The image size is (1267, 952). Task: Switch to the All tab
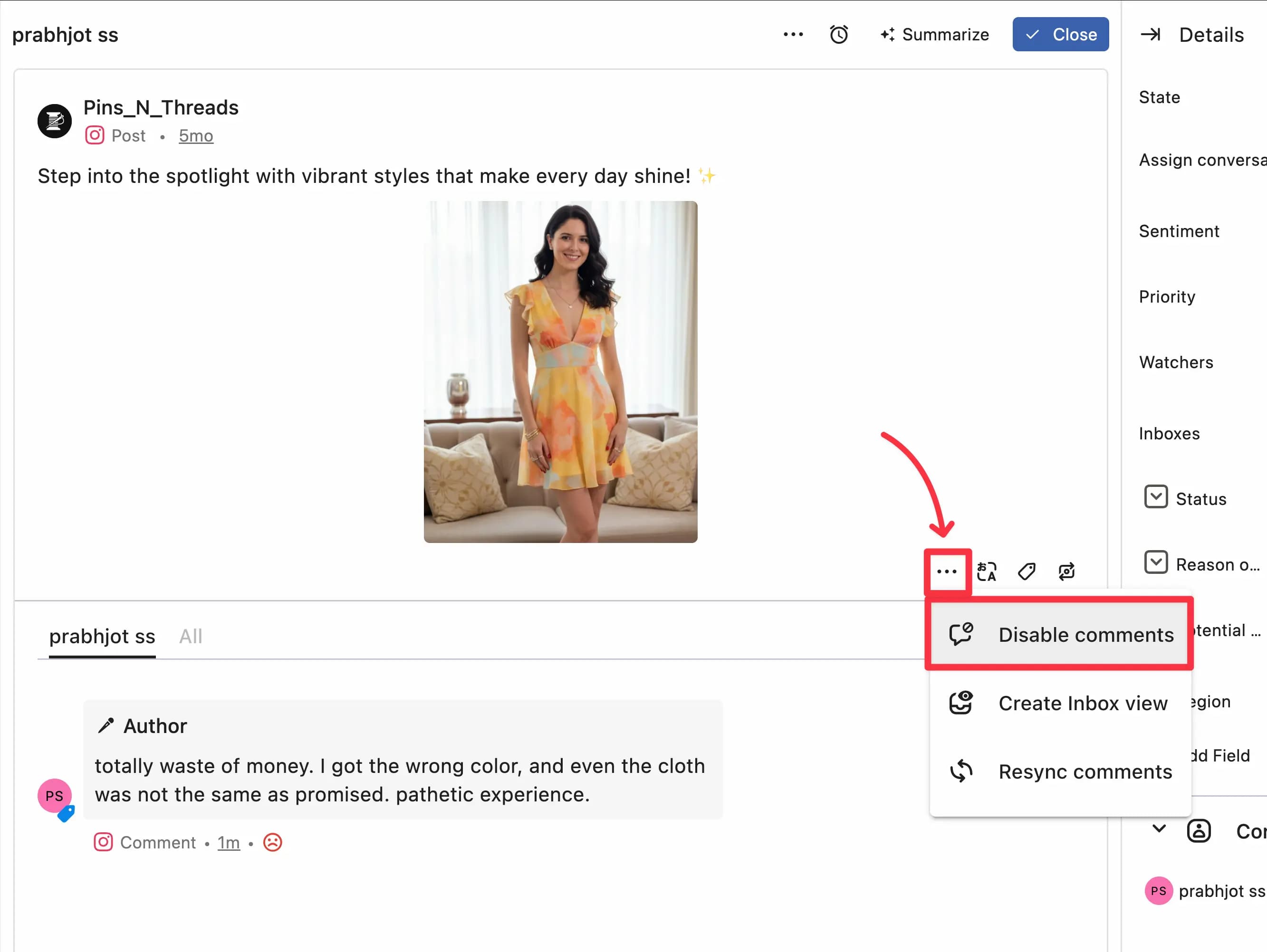[x=191, y=637]
